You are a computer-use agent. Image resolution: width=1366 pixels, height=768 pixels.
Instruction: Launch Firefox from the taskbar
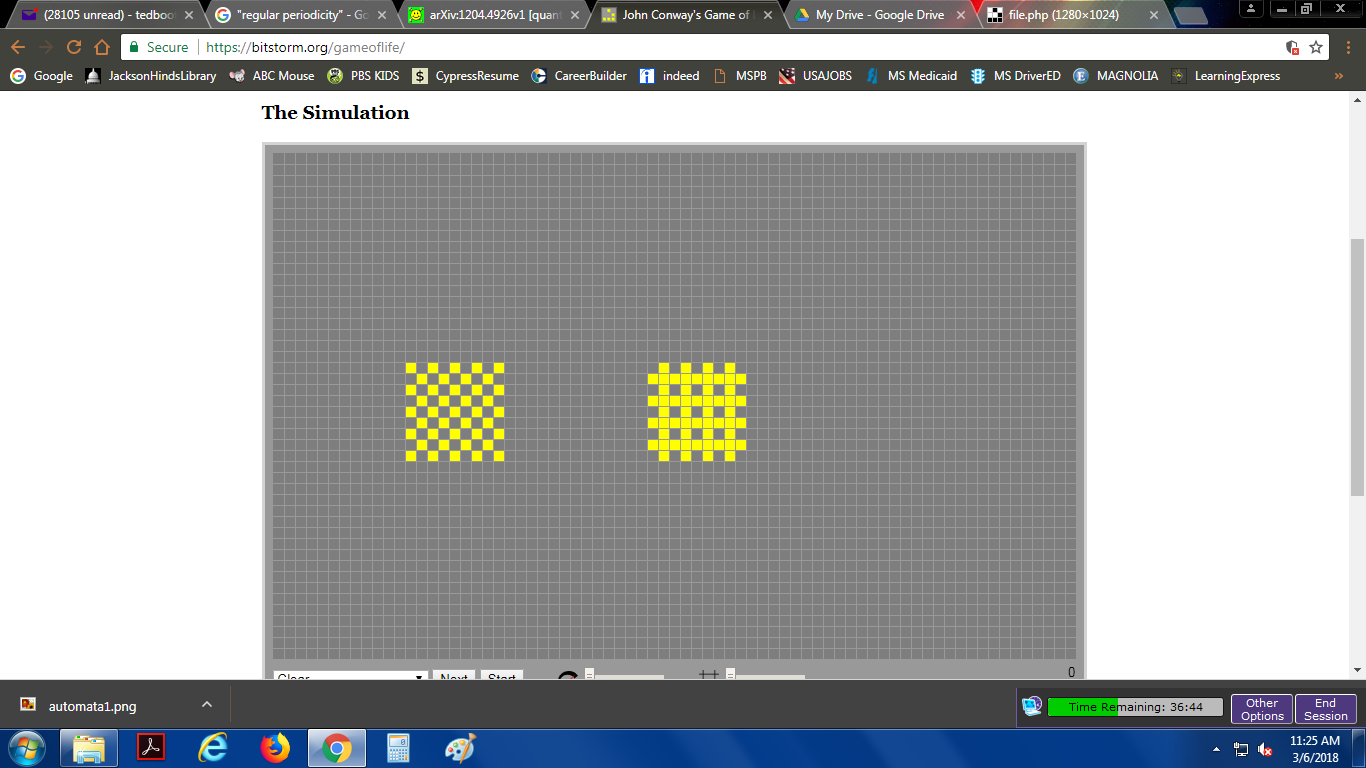click(x=274, y=747)
